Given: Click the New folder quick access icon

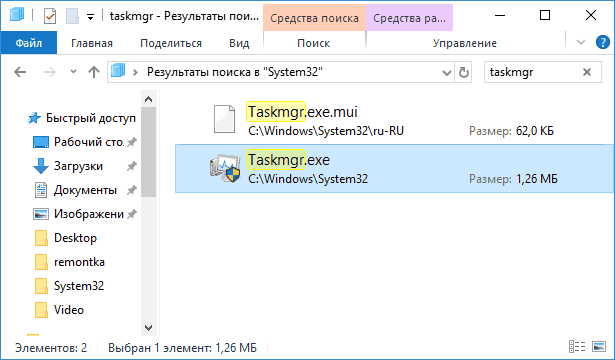Looking at the screenshot, I should click(x=73, y=16).
